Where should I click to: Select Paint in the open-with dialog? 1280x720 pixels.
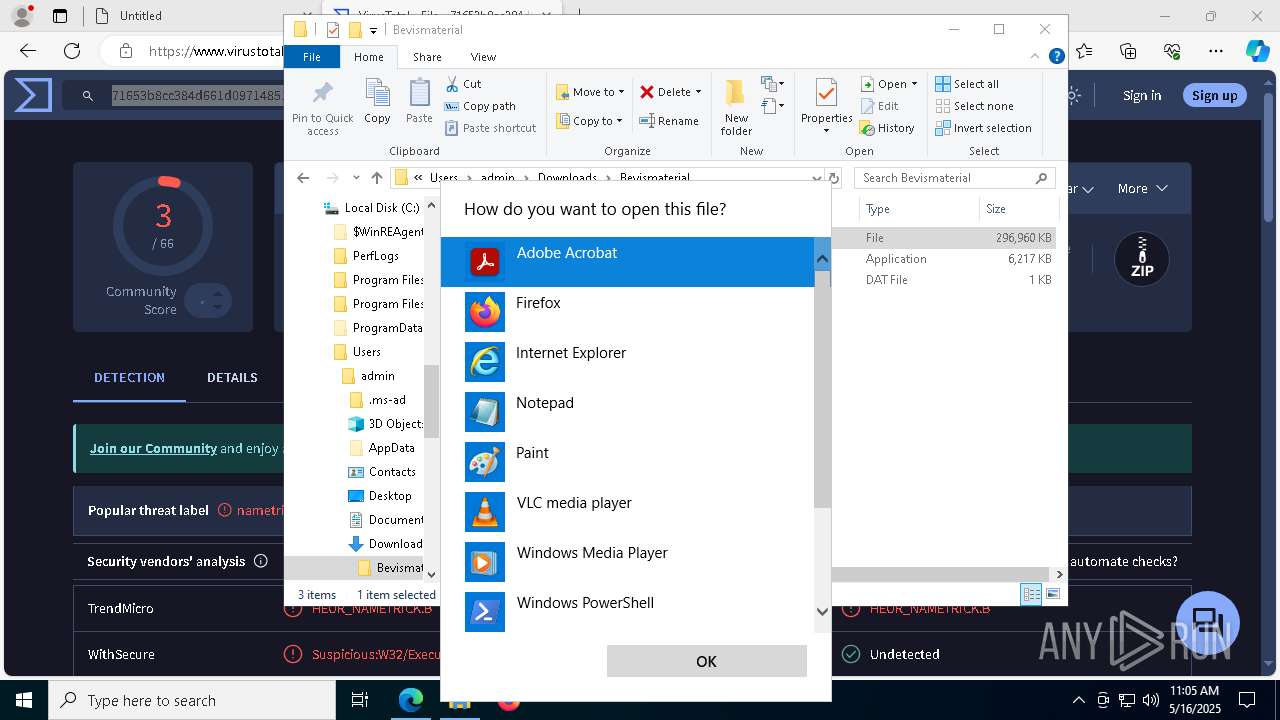point(627,462)
